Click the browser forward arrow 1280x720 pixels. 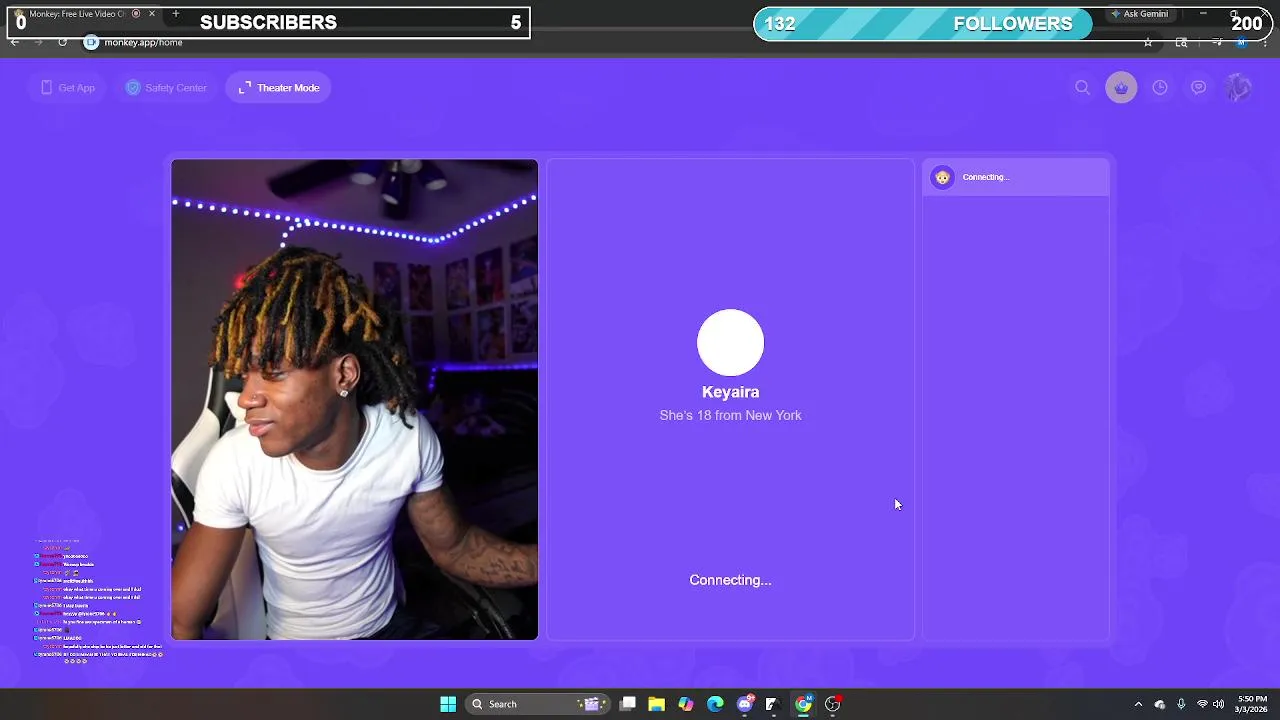pyautogui.click(x=38, y=42)
